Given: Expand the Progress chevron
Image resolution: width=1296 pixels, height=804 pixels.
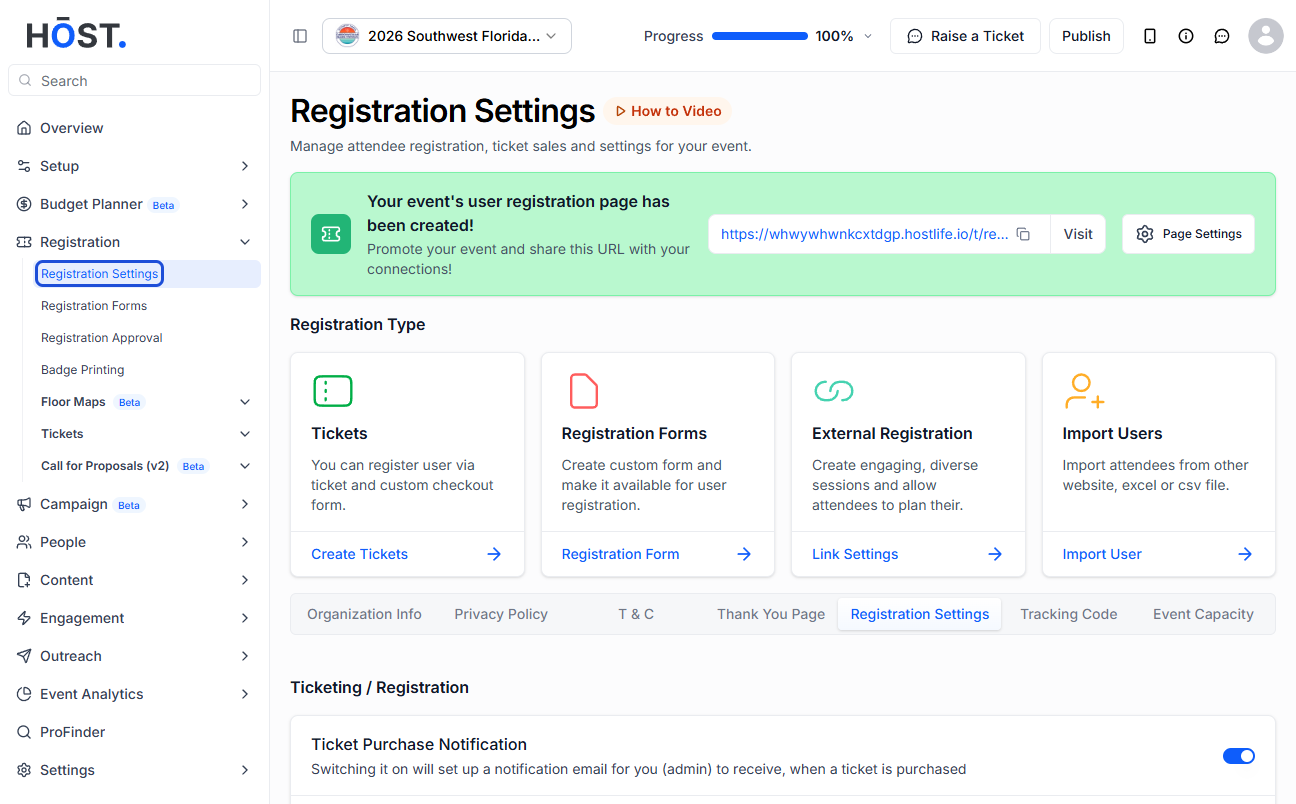Looking at the screenshot, I should coord(868,36).
